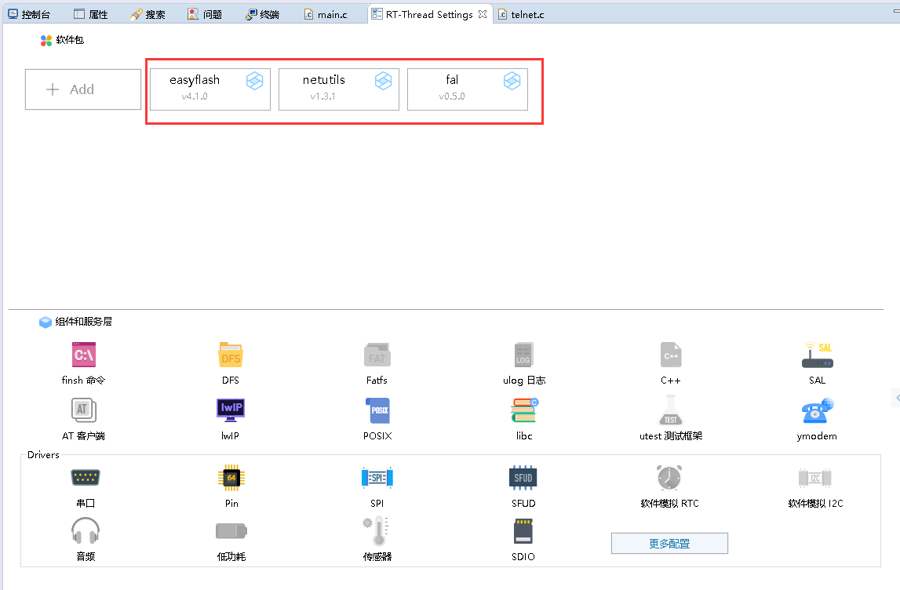
Task: Open the finsh 命令 component icon
Action: 84,355
